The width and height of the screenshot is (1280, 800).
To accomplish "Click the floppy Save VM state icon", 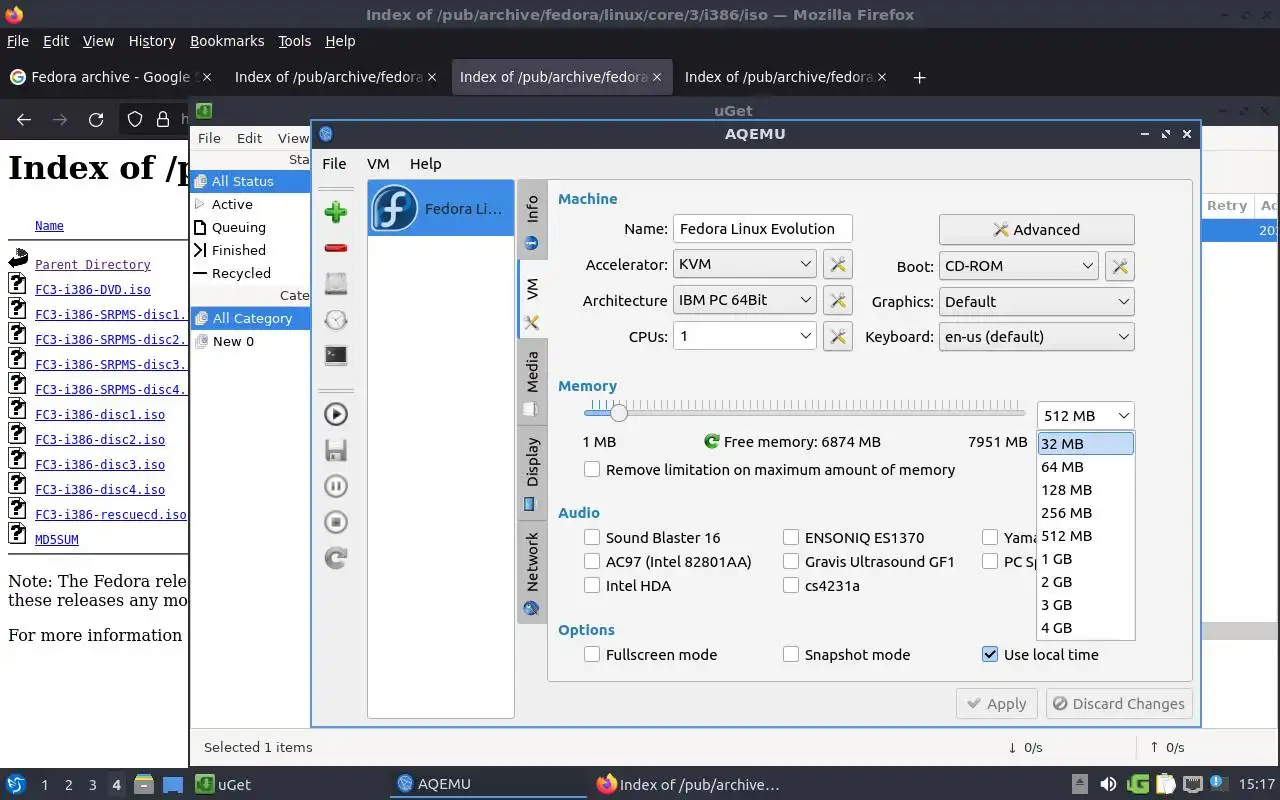I will tap(336, 450).
